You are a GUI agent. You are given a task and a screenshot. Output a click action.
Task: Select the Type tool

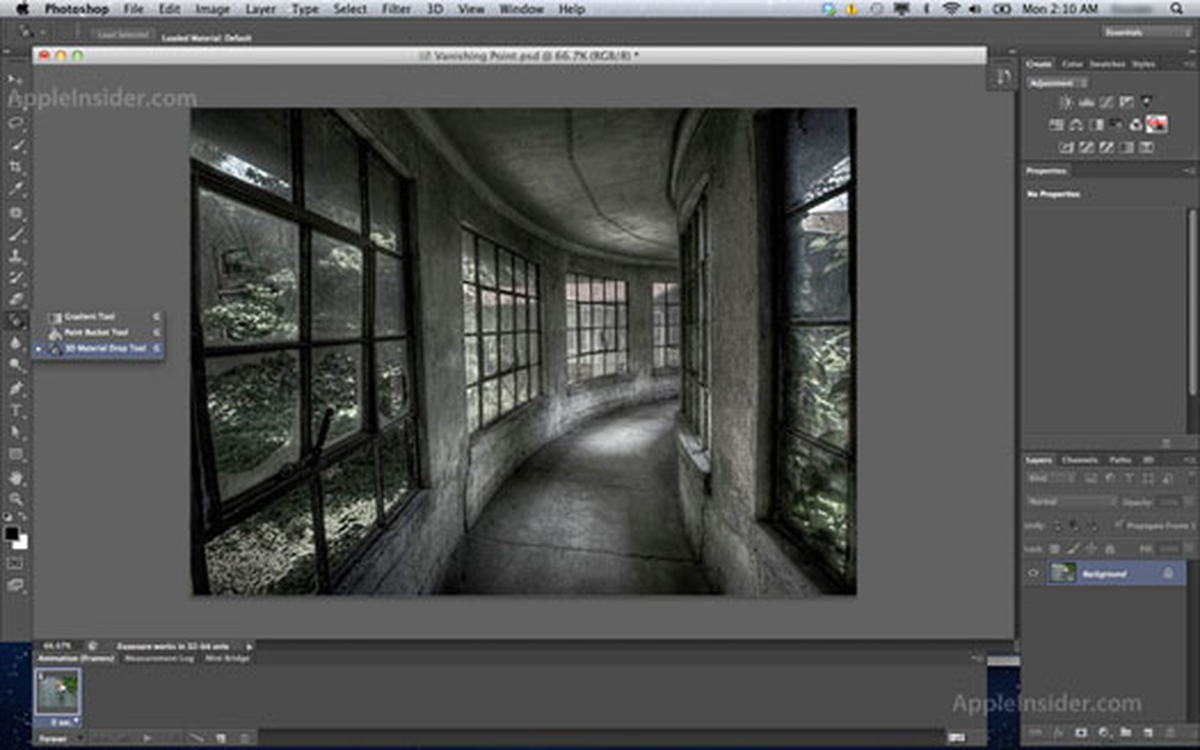[x=16, y=410]
